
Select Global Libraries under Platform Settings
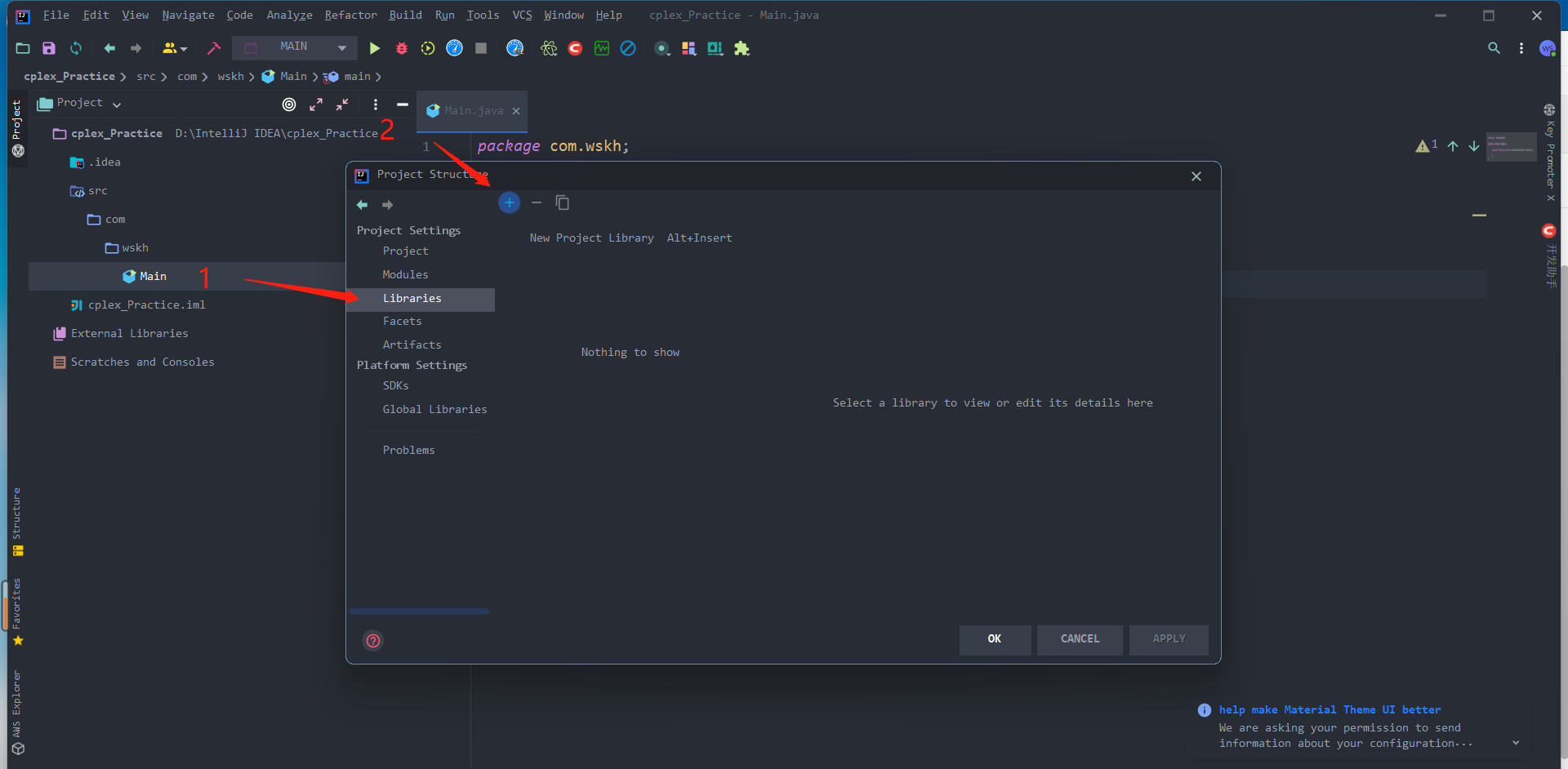[x=435, y=410]
